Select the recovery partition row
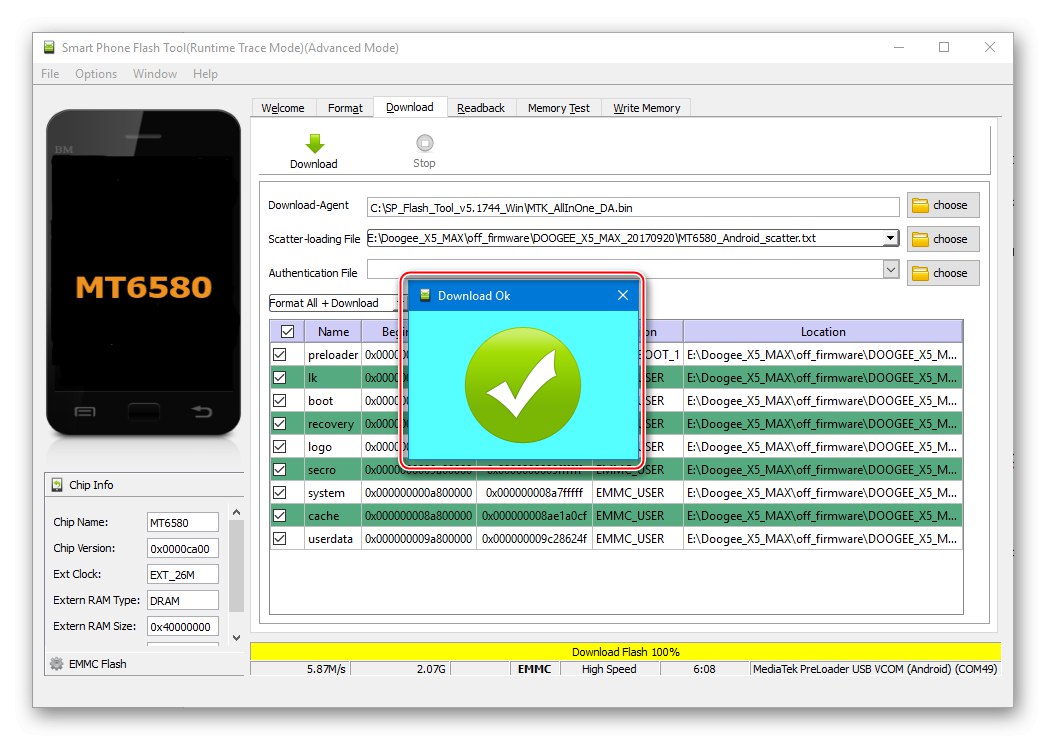 click(x=331, y=423)
